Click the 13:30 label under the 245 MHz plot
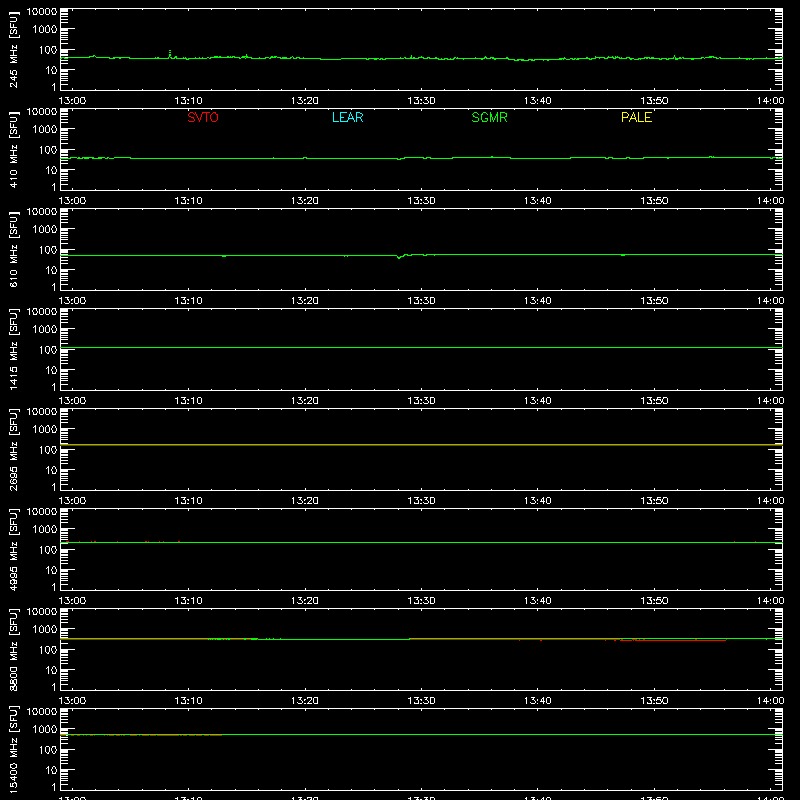 421,101
